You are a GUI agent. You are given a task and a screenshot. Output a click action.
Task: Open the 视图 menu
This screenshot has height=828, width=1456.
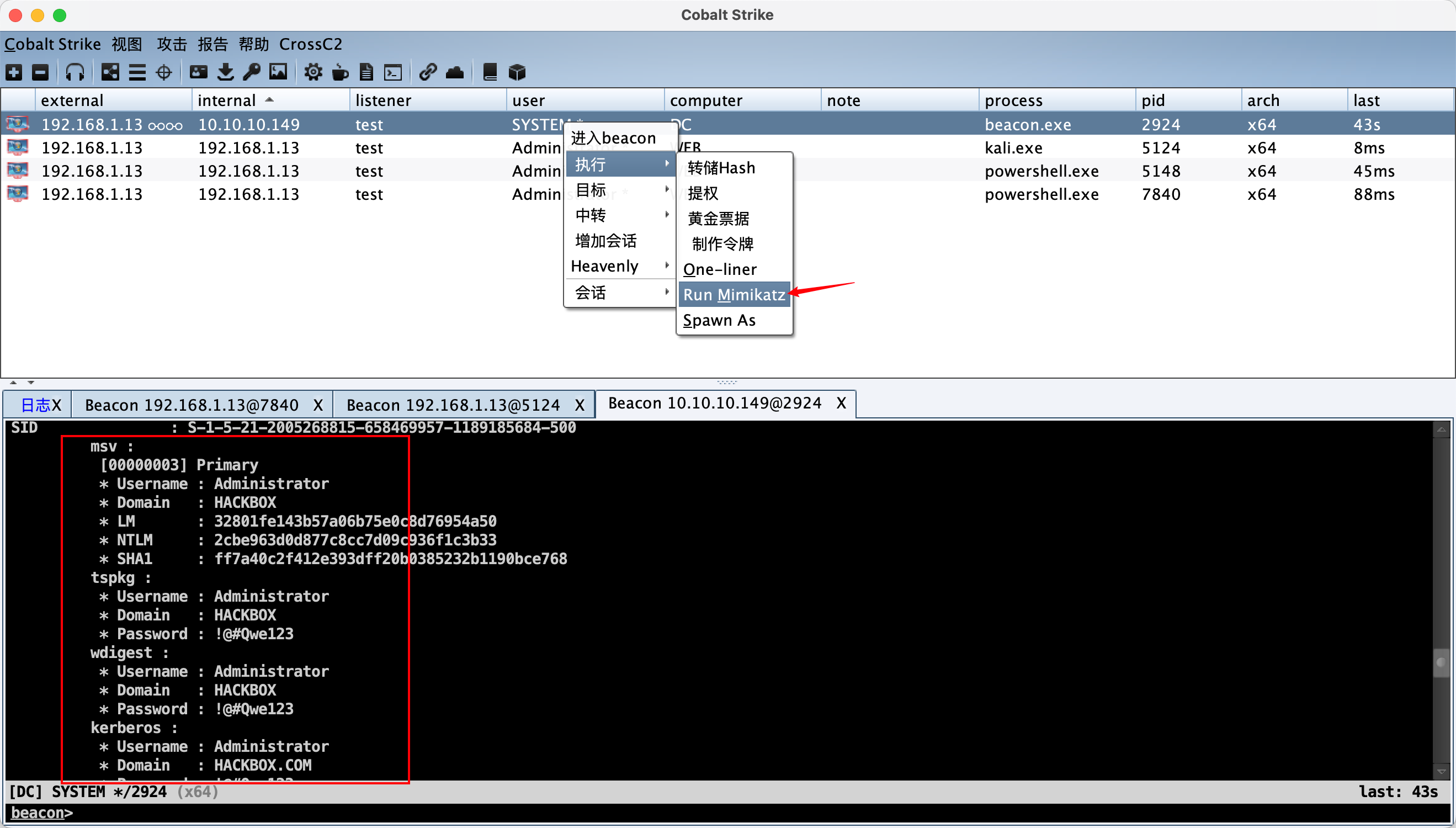tap(127, 44)
